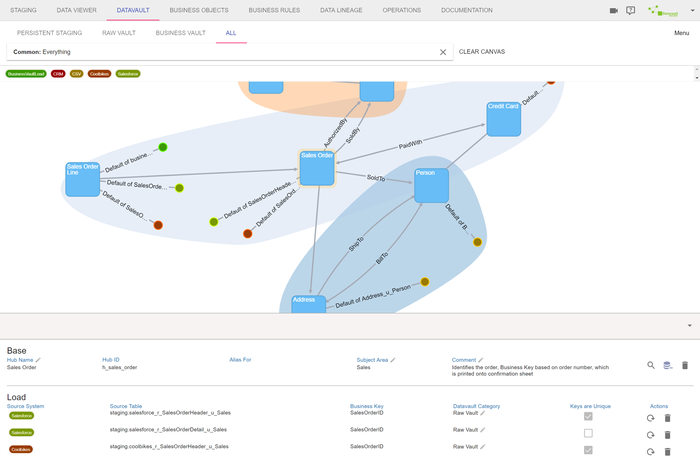Click the Coolbikes chip in load table
Image resolution: width=700 pixels, height=467 pixels.
point(21,450)
